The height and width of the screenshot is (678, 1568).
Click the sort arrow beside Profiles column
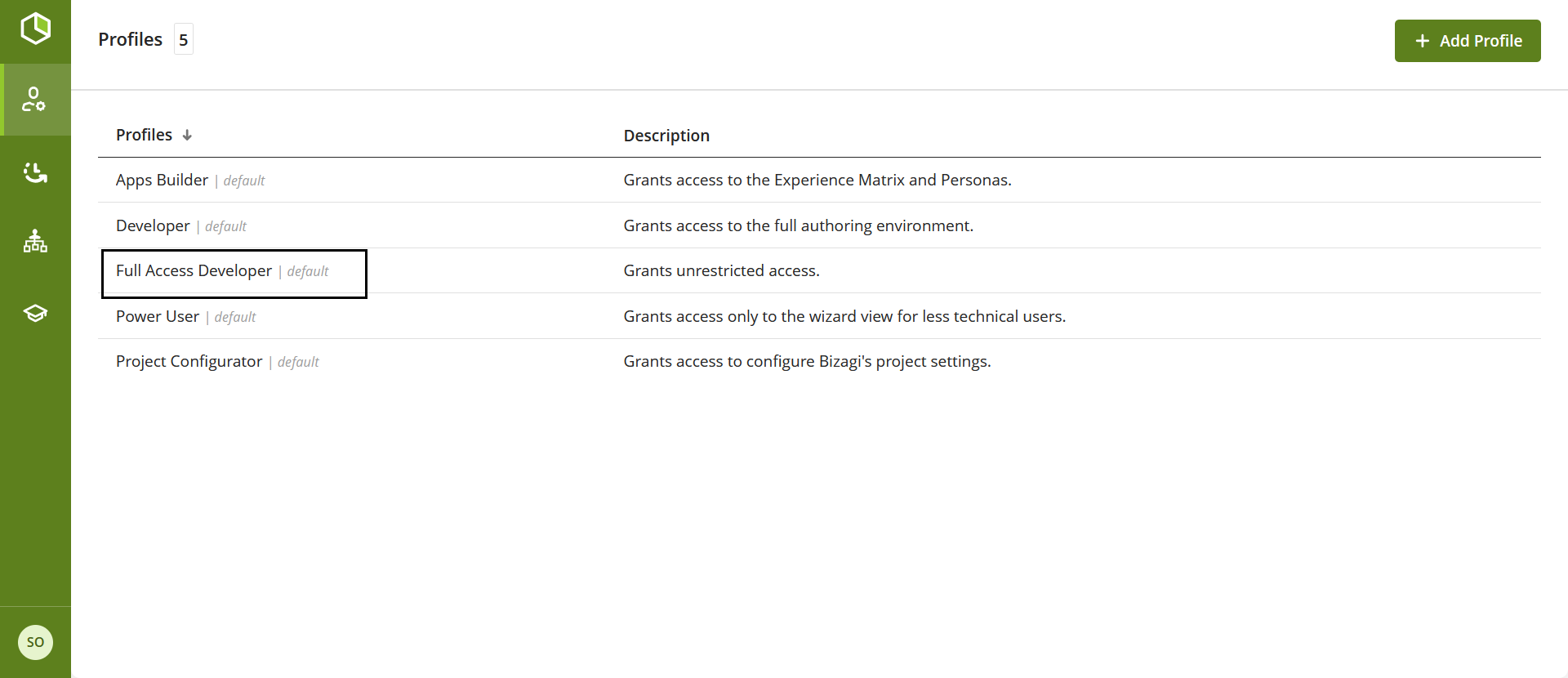[187, 136]
